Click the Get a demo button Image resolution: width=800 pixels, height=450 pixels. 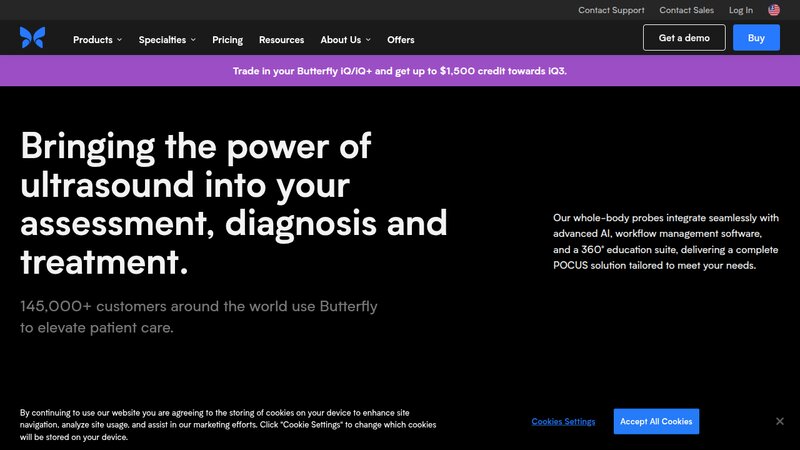684,38
